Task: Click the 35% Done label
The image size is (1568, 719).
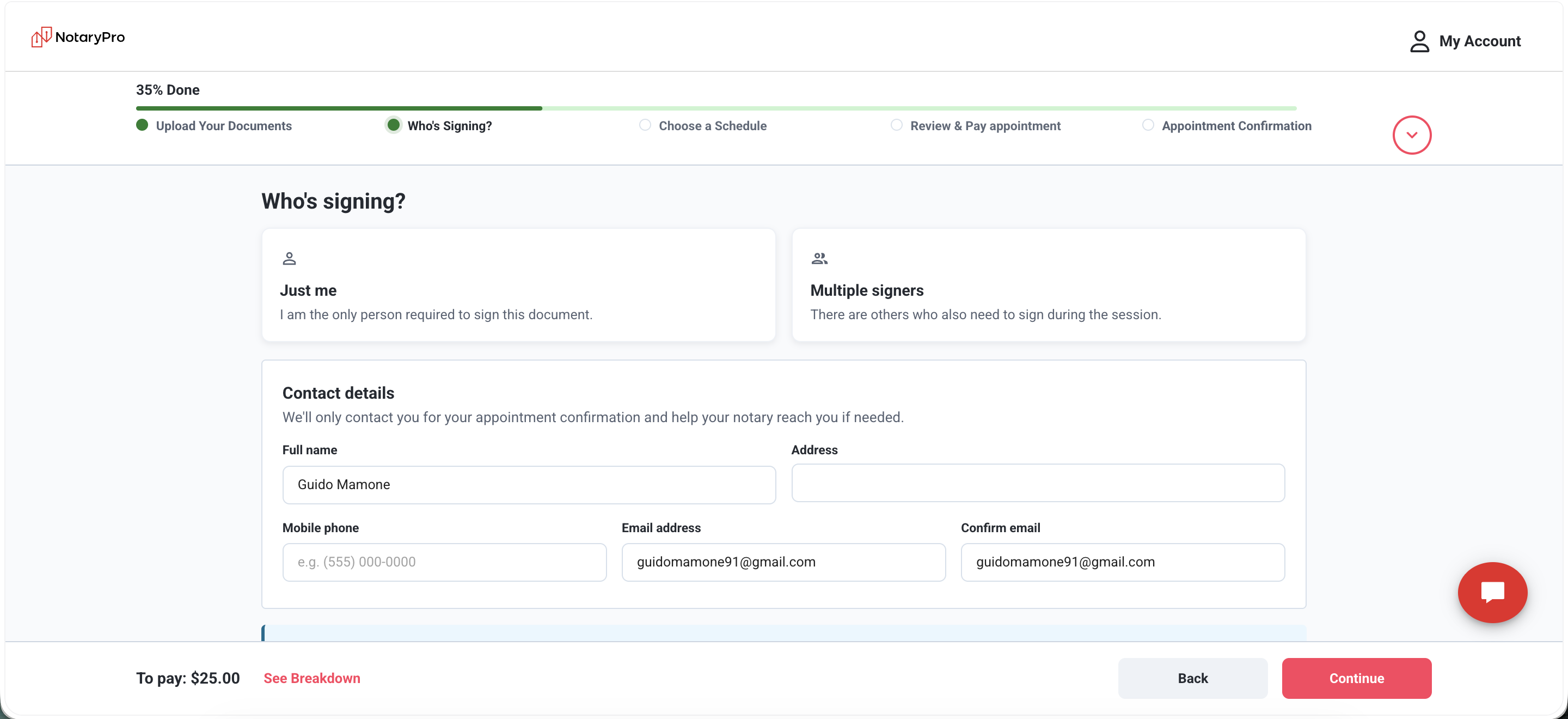Action: (x=167, y=90)
